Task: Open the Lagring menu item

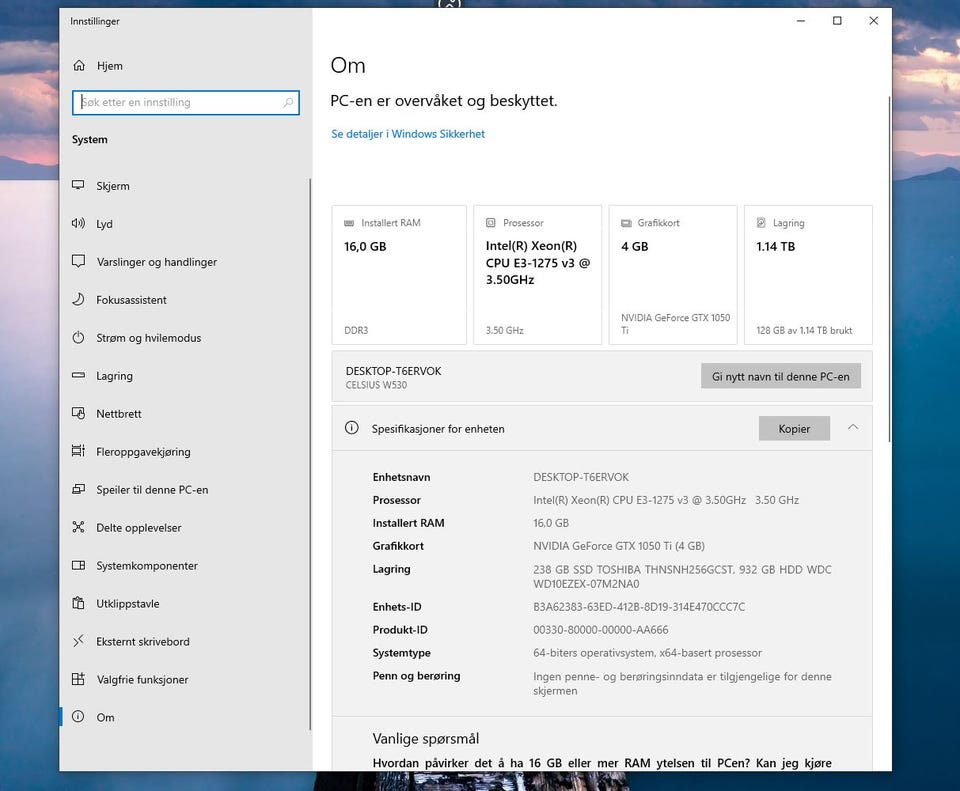Action: click(114, 376)
